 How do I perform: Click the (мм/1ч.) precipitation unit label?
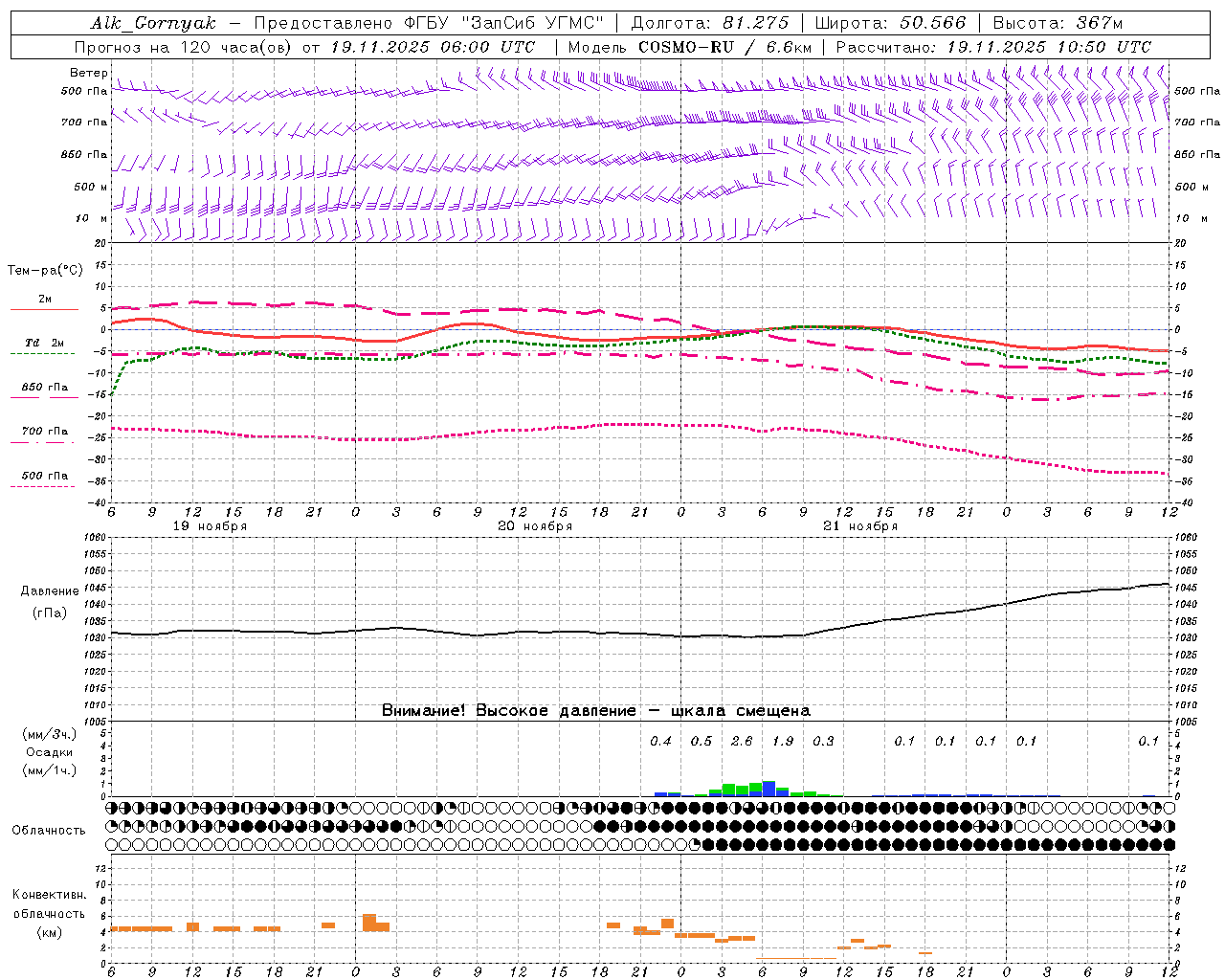coord(50,770)
